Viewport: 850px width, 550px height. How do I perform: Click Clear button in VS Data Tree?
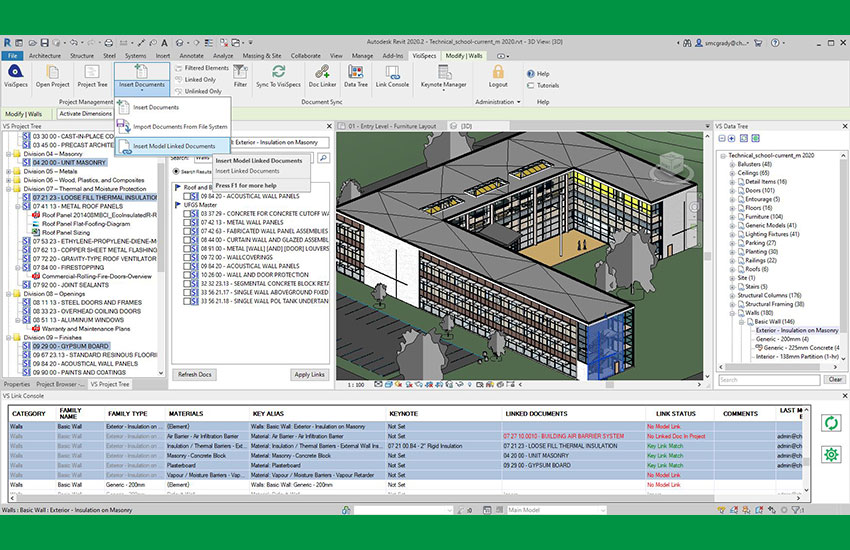(835, 380)
